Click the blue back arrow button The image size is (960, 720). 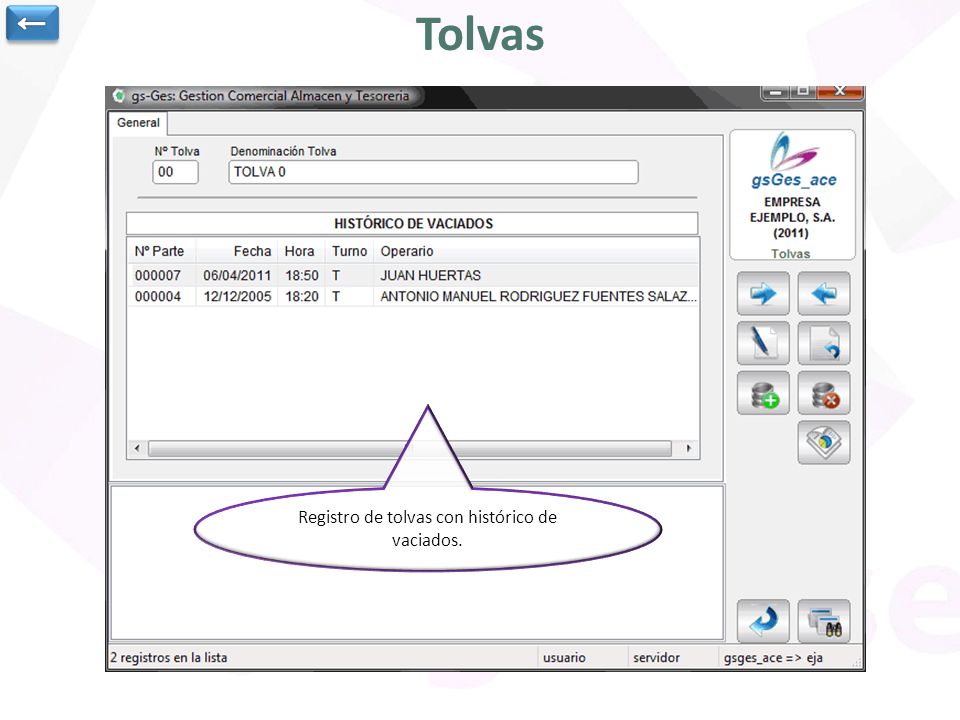(32, 23)
